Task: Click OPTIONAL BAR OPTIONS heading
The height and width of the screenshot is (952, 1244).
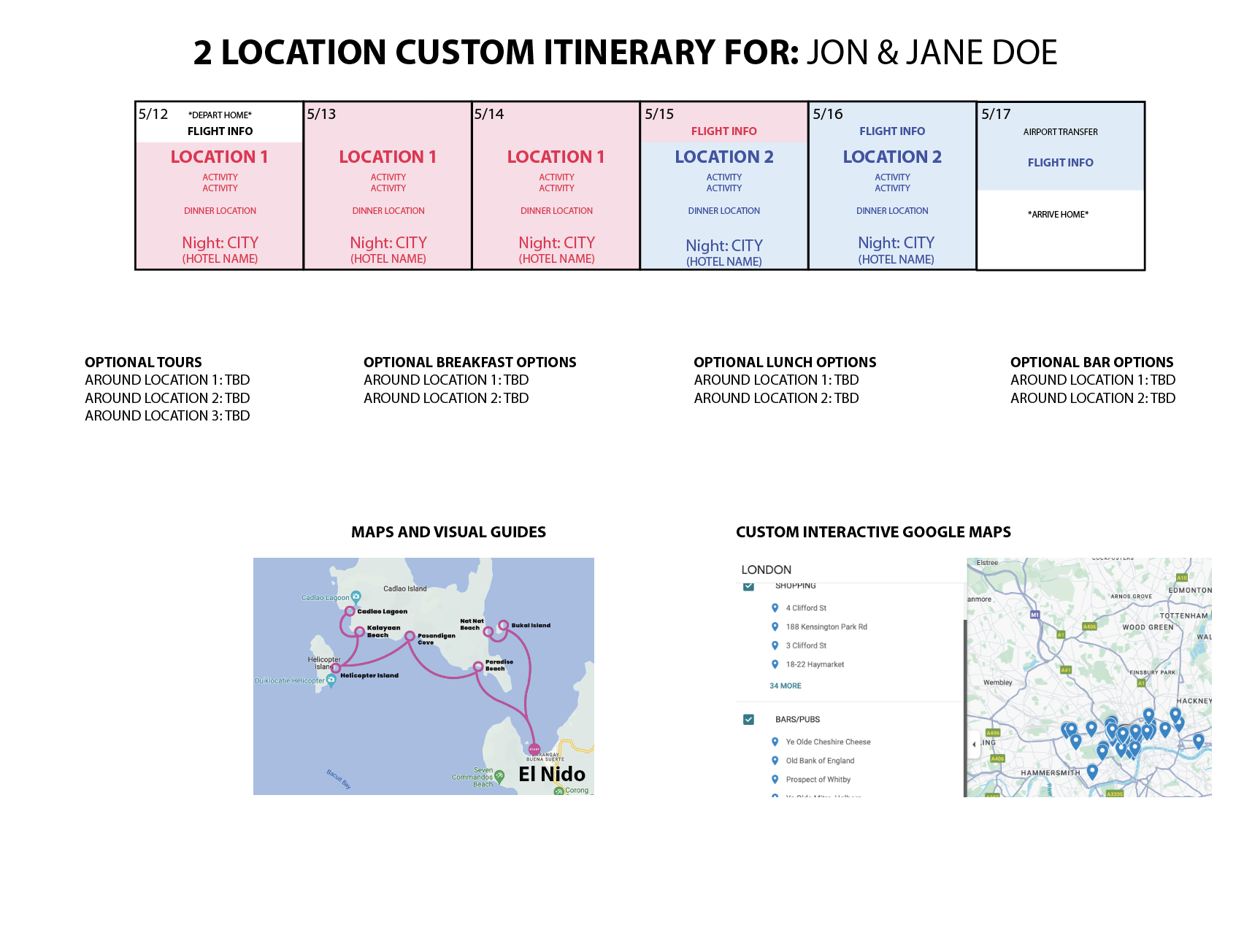Action: click(x=1092, y=362)
